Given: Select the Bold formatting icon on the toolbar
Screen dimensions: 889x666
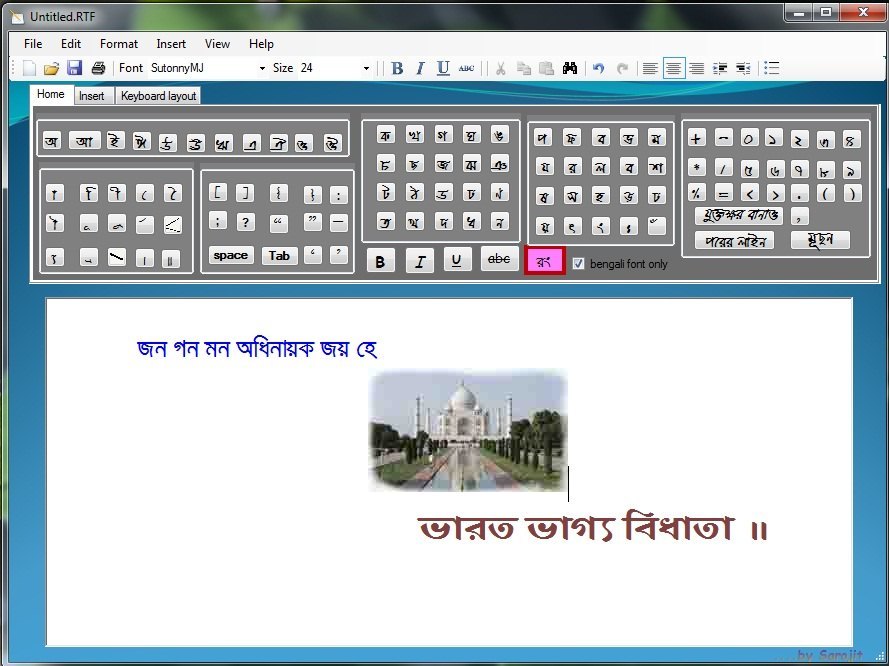Looking at the screenshot, I should [x=396, y=68].
